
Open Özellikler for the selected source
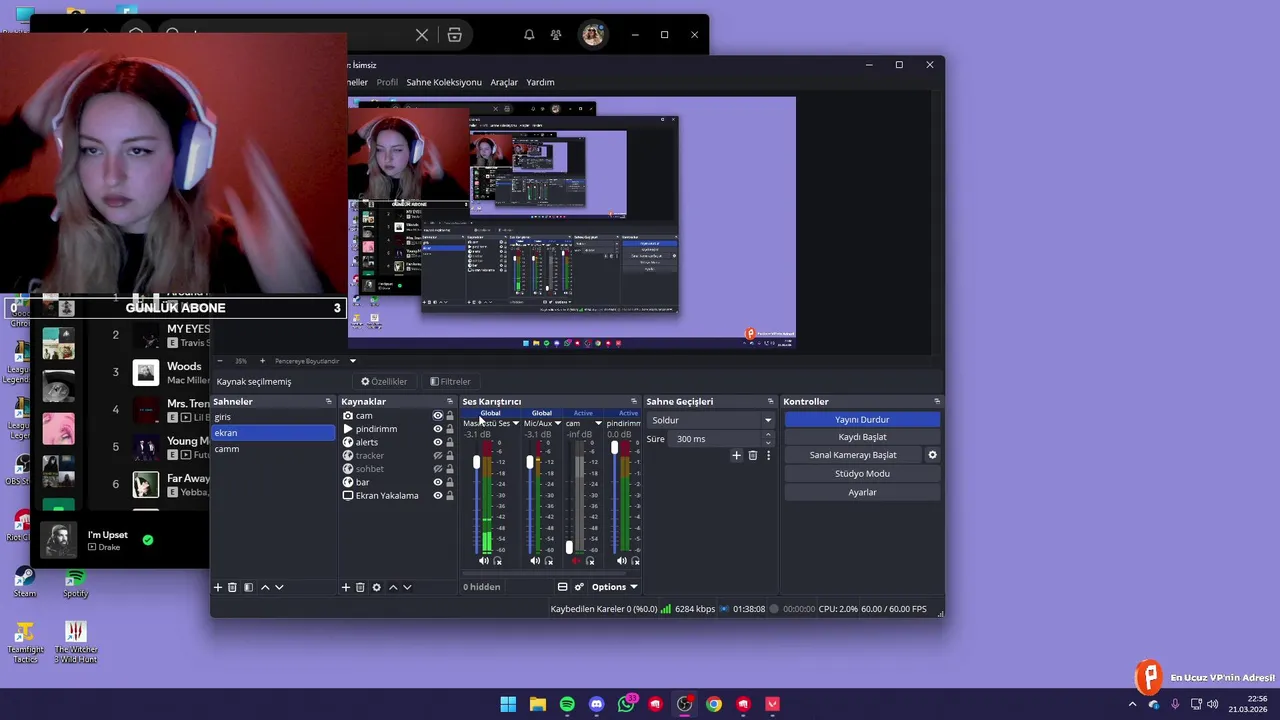coord(384,381)
